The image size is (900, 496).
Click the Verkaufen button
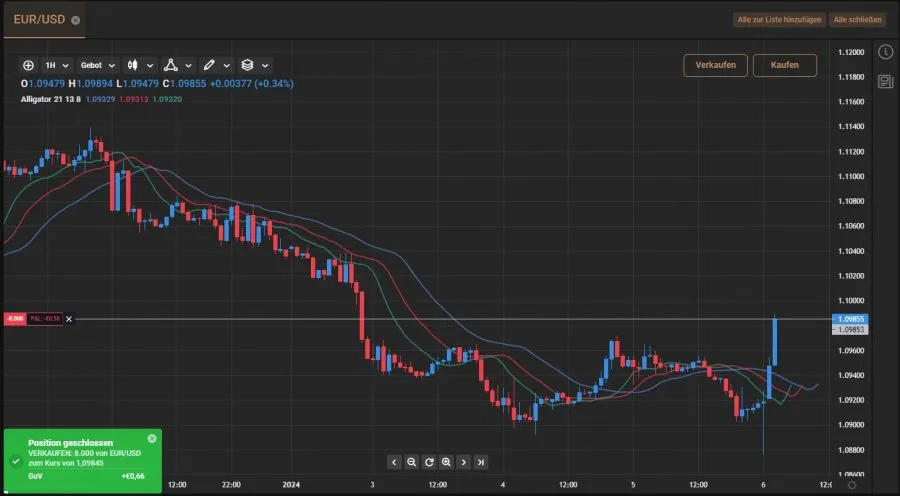(x=715, y=65)
